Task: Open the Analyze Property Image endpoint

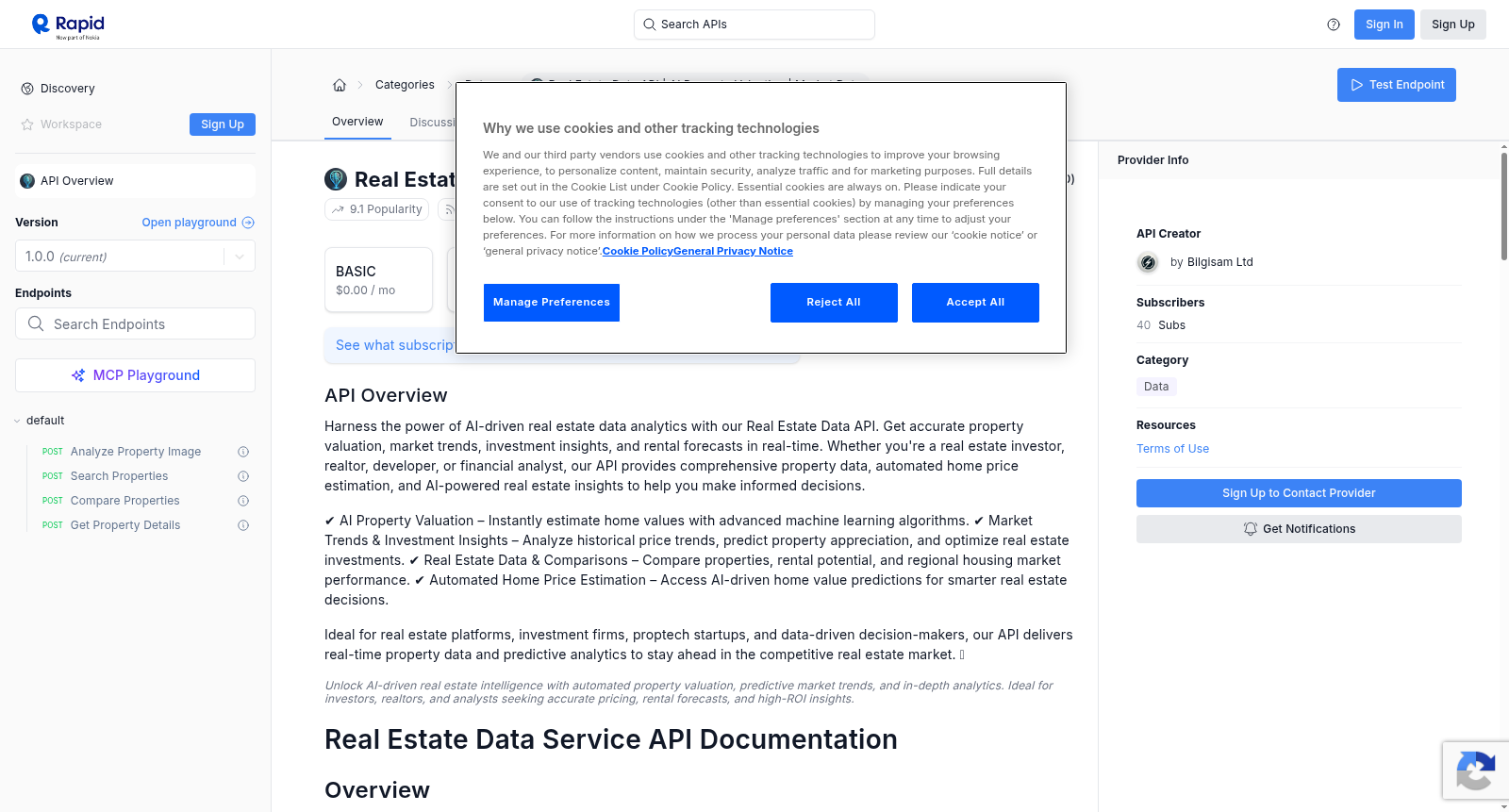Action: tap(135, 452)
